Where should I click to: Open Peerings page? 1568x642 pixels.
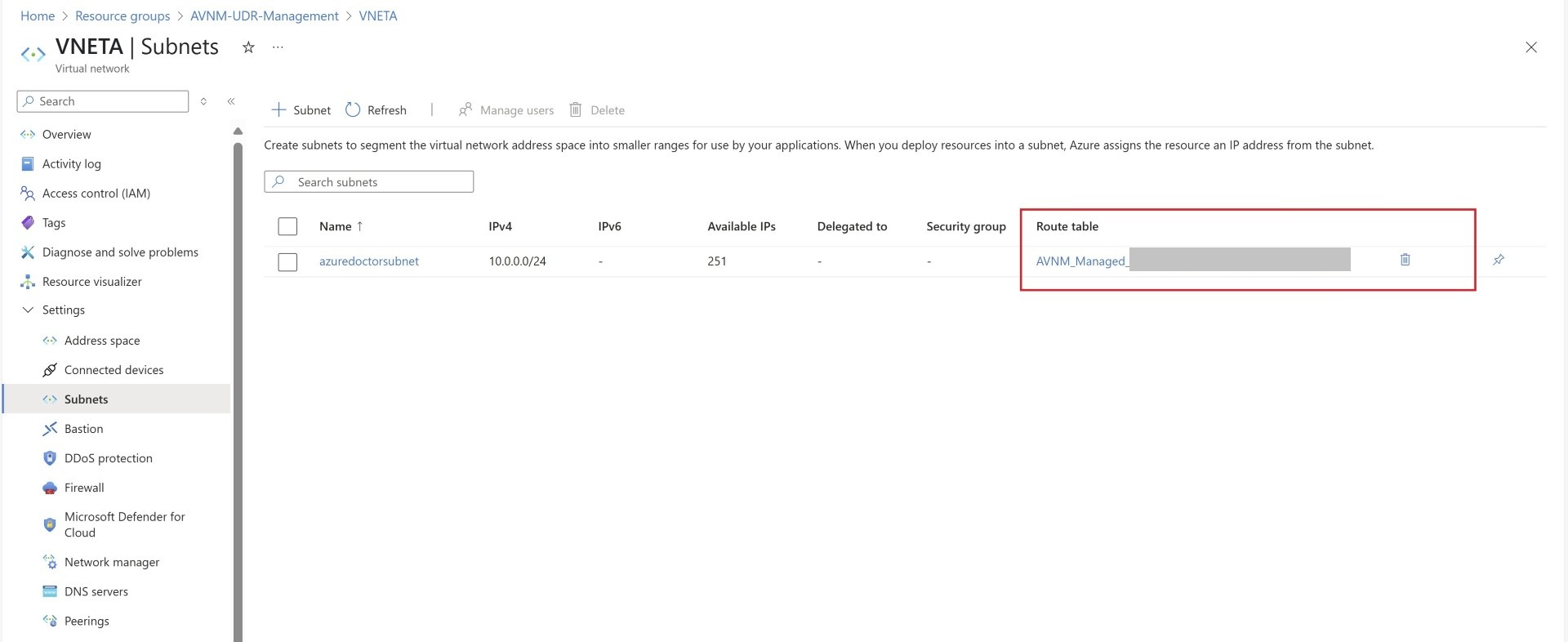pyautogui.click(x=87, y=622)
